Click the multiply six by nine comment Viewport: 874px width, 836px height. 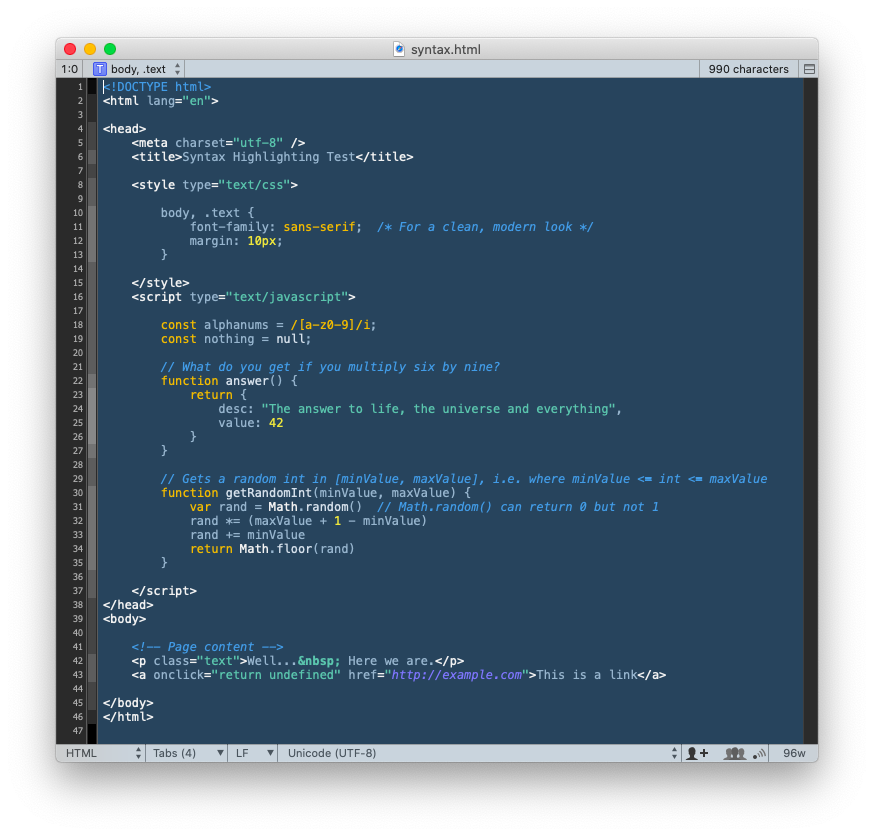tap(330, 367)
